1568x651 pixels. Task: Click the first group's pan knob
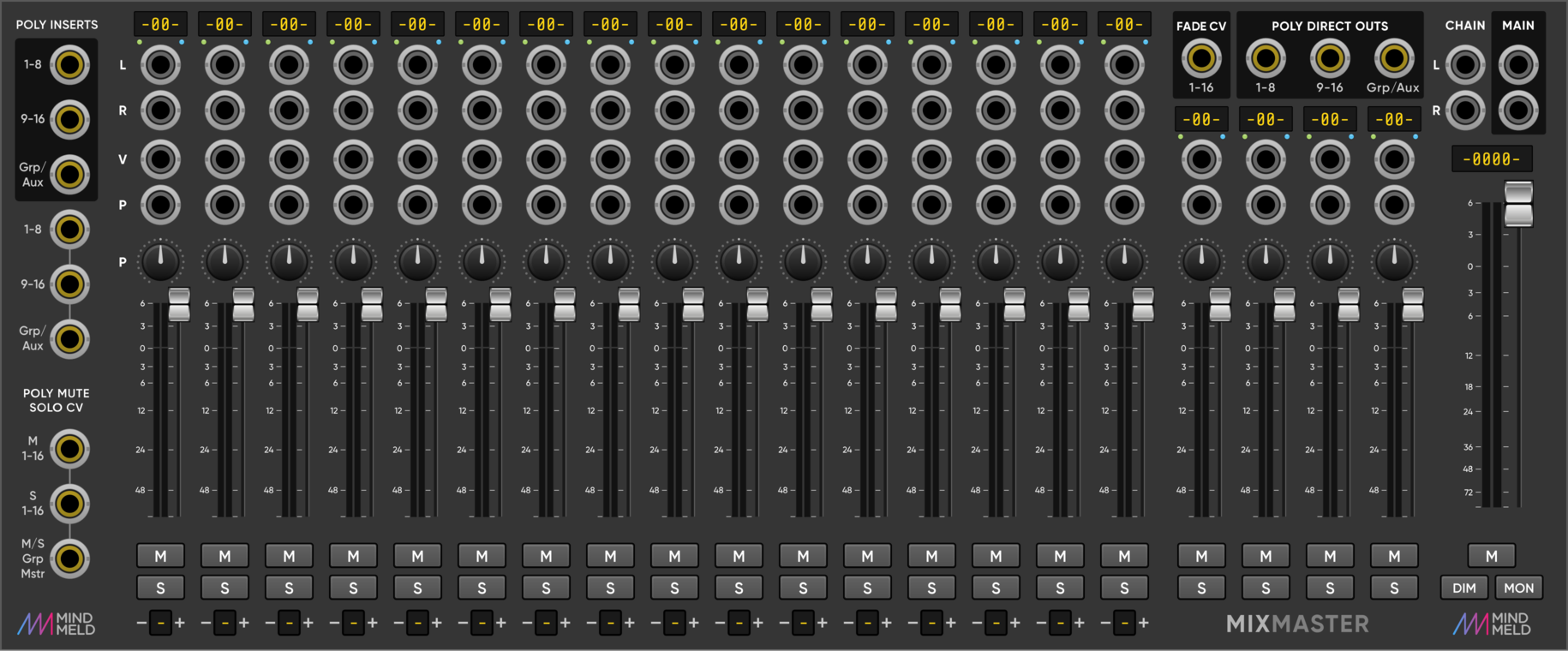point(1201,261)
